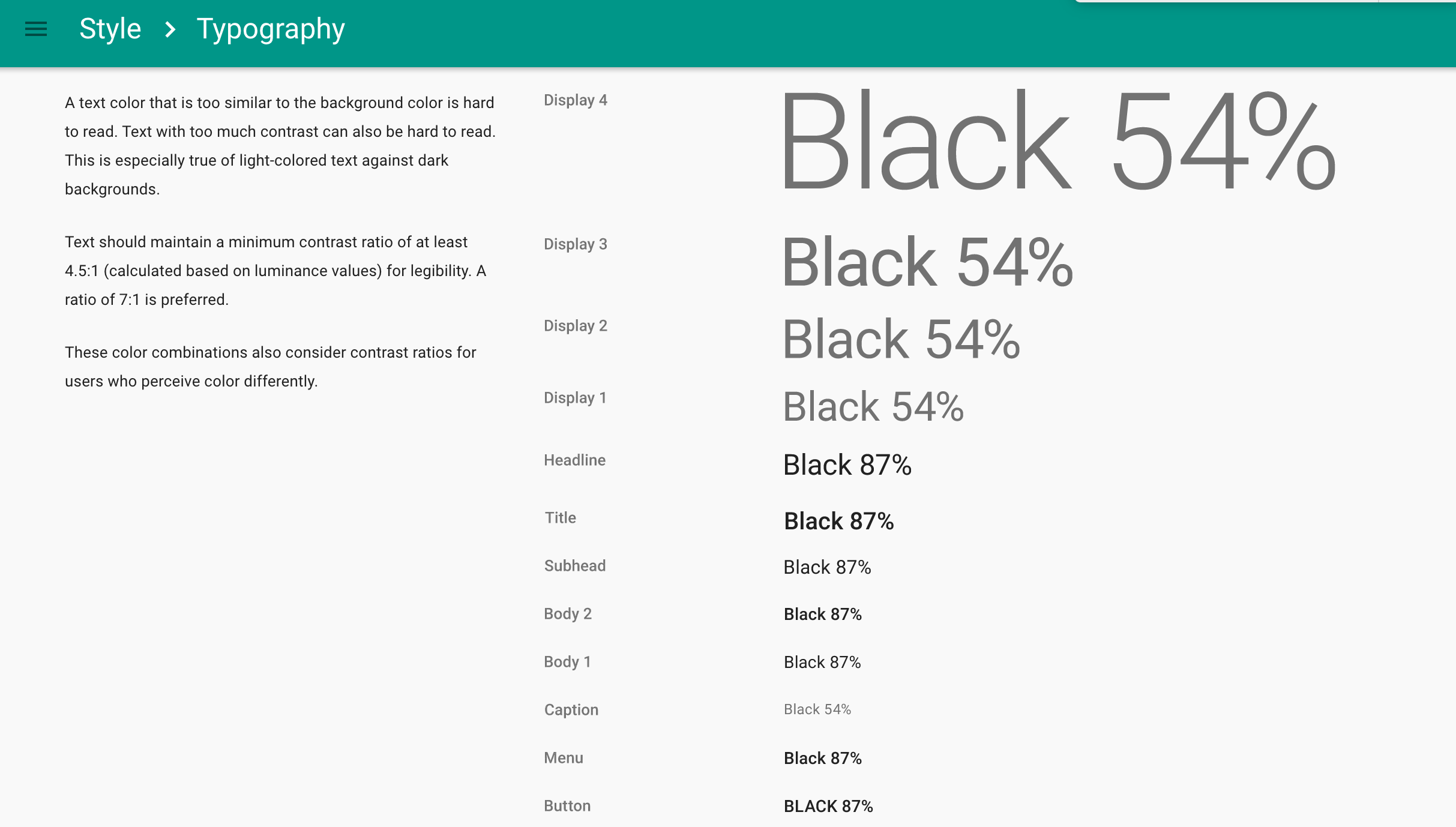Click the uppercase BLACK 87% sample text
1456x827 pixels.
(x=828, y=806)
